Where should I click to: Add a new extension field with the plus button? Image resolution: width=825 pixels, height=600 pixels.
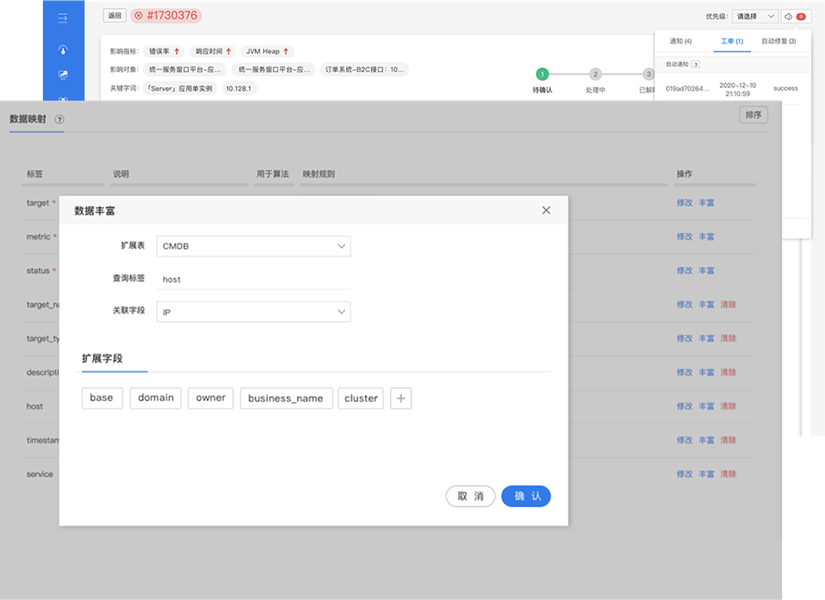[x=401, y=398]
